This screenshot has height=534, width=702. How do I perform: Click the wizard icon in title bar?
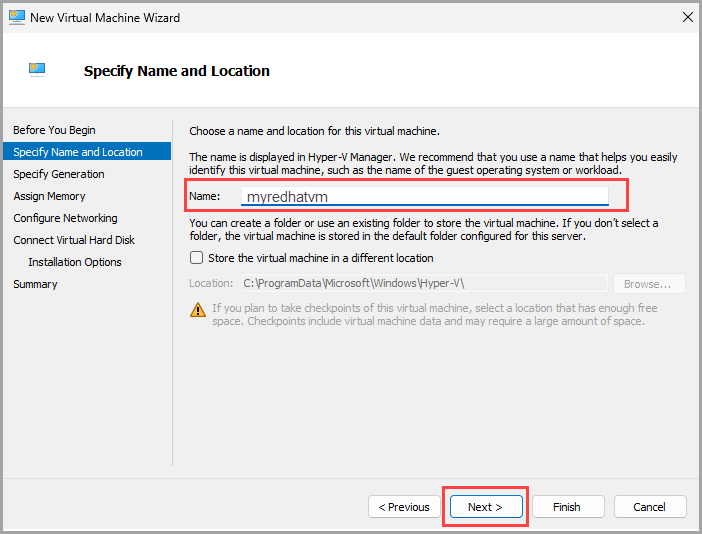click(x=17, y=17)
